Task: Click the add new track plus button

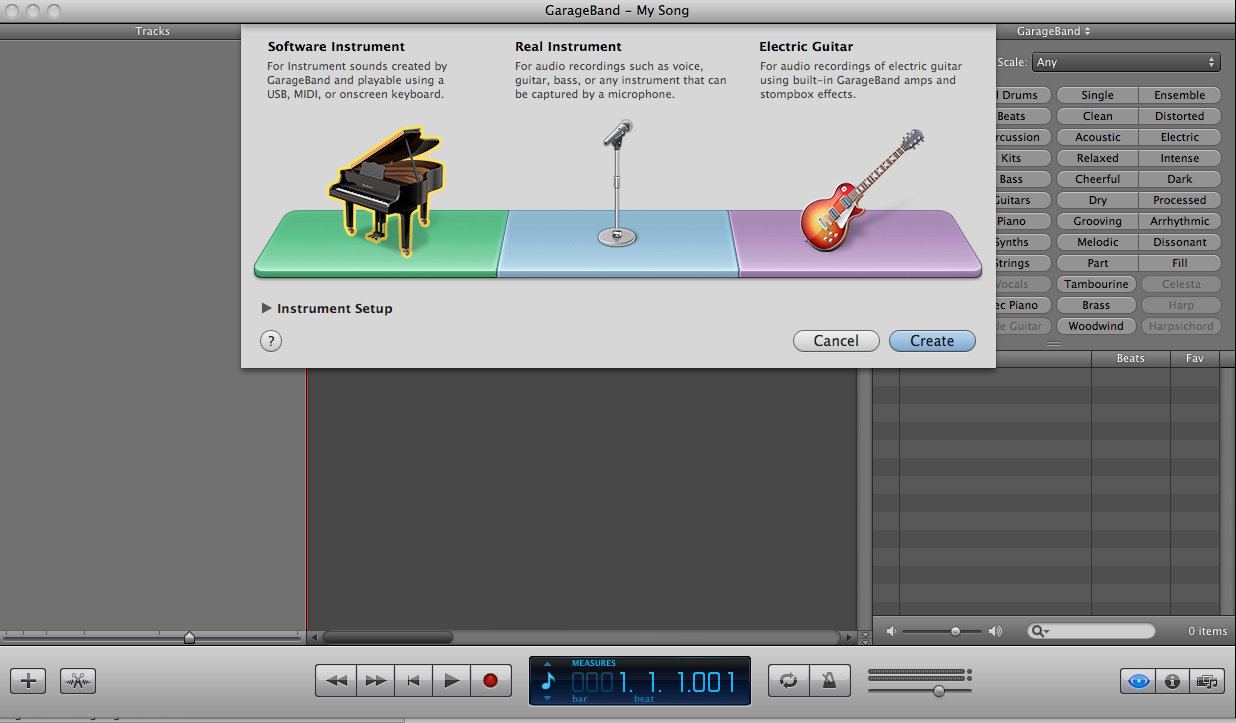Action: [x=28, y=681]
